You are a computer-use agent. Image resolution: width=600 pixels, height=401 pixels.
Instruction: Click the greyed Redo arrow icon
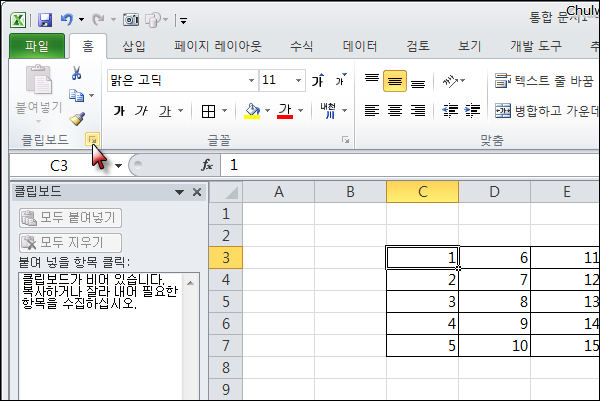tap(98, 20)
